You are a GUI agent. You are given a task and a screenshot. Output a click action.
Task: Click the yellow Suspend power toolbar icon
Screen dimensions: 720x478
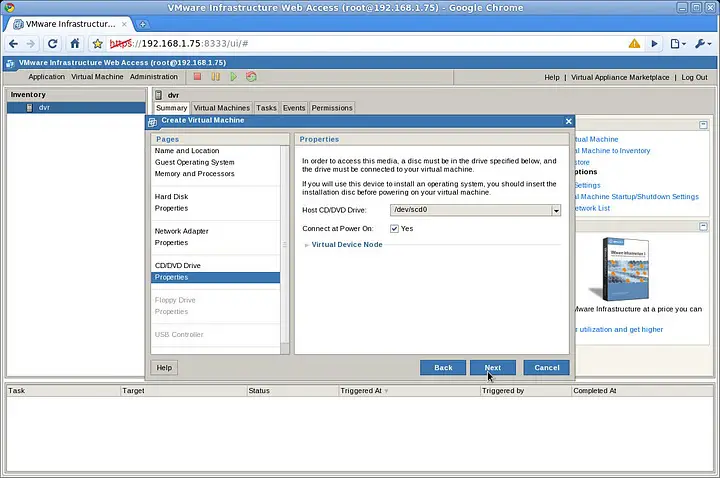[215, 77]
